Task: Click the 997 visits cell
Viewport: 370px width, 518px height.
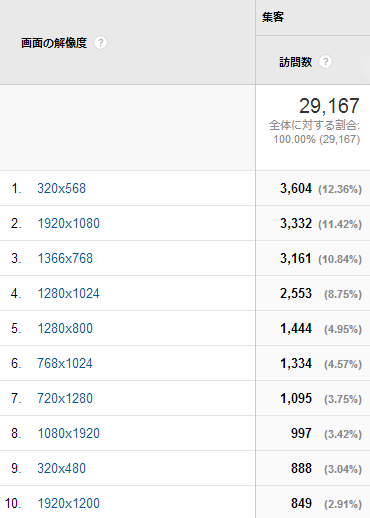Action: pos(301,433)
